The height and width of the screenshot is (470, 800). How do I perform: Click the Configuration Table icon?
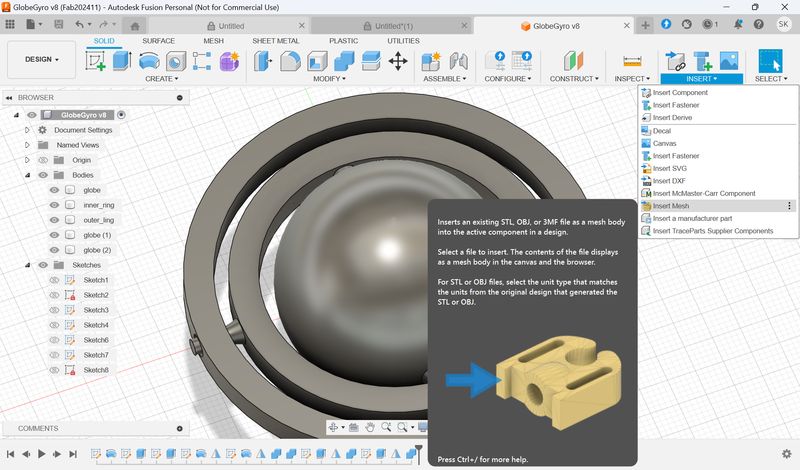(521, 61)
